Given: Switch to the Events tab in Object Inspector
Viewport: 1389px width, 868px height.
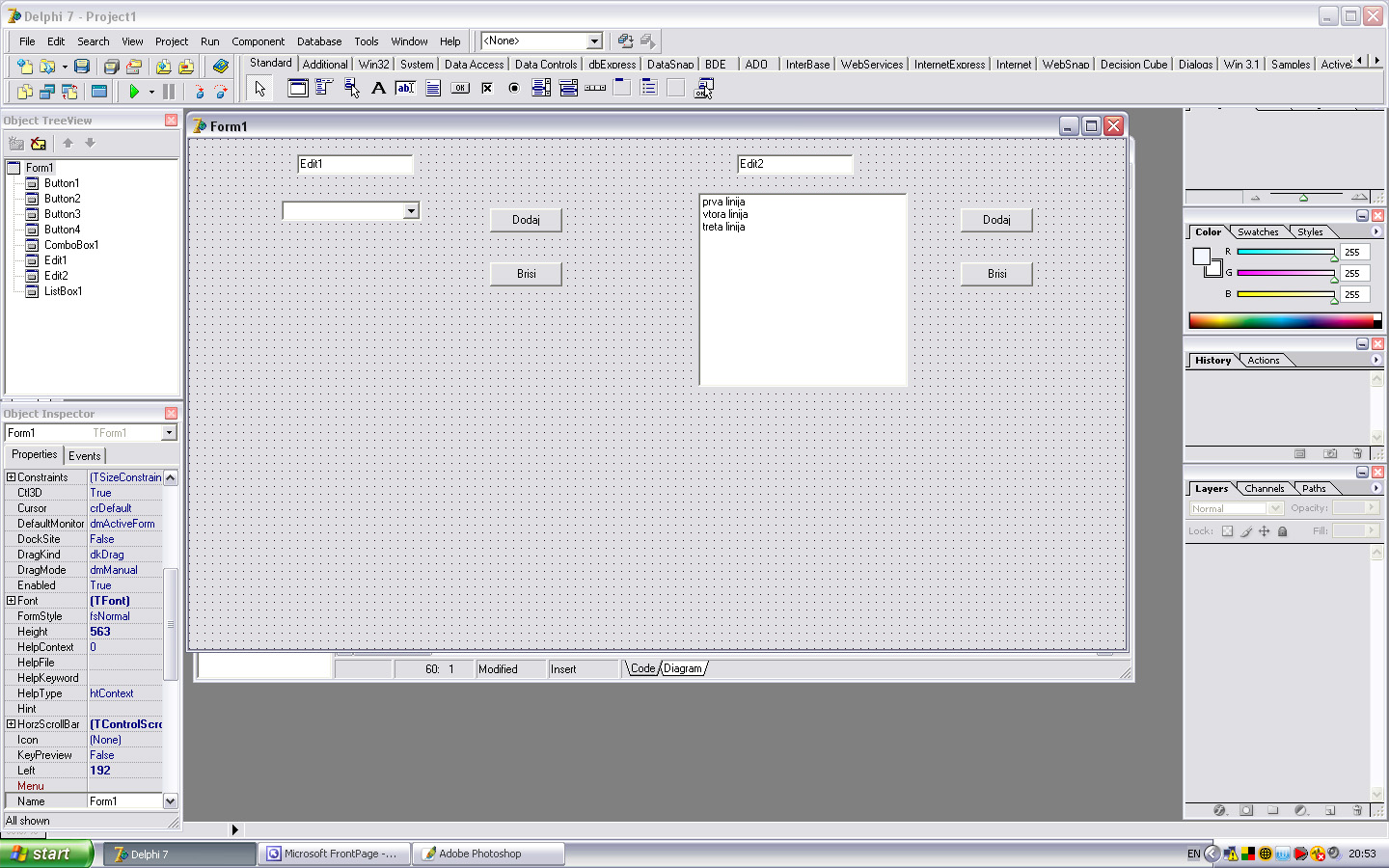Looking at the screenshot, I should tap(84, 456).
